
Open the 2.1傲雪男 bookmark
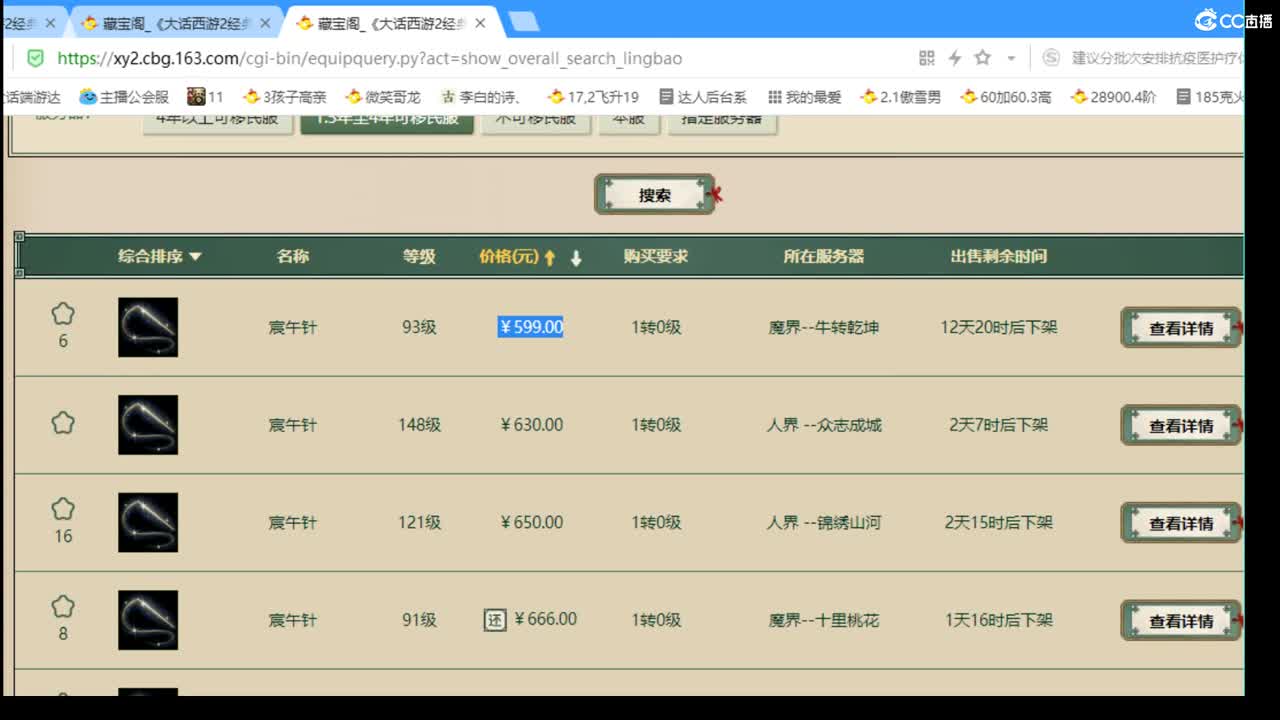pyautogui.click(x=901, y=97)
